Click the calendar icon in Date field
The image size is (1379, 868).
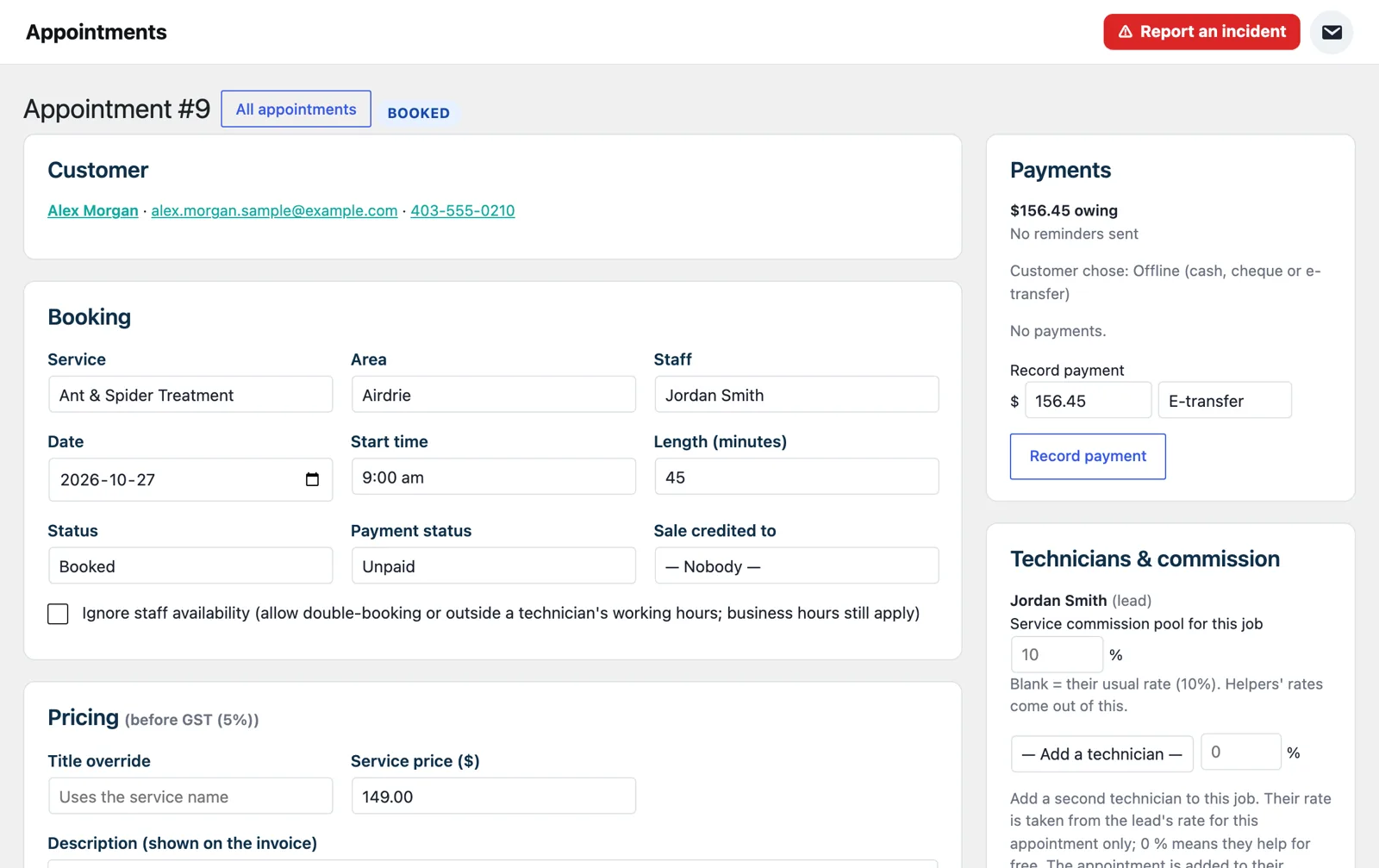(x=312, y=479)
